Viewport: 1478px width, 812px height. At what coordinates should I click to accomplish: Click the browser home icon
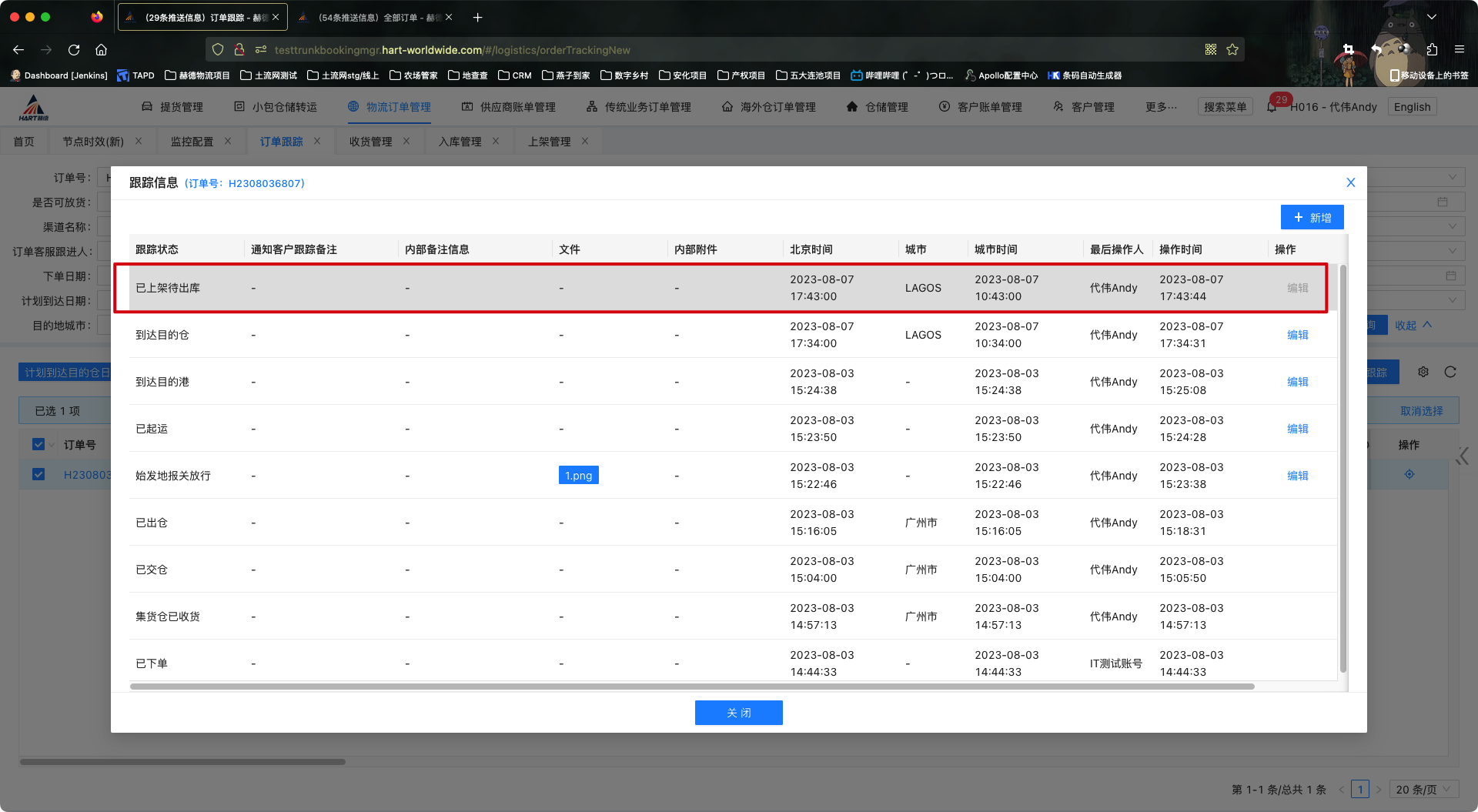(x=101, y=50)
